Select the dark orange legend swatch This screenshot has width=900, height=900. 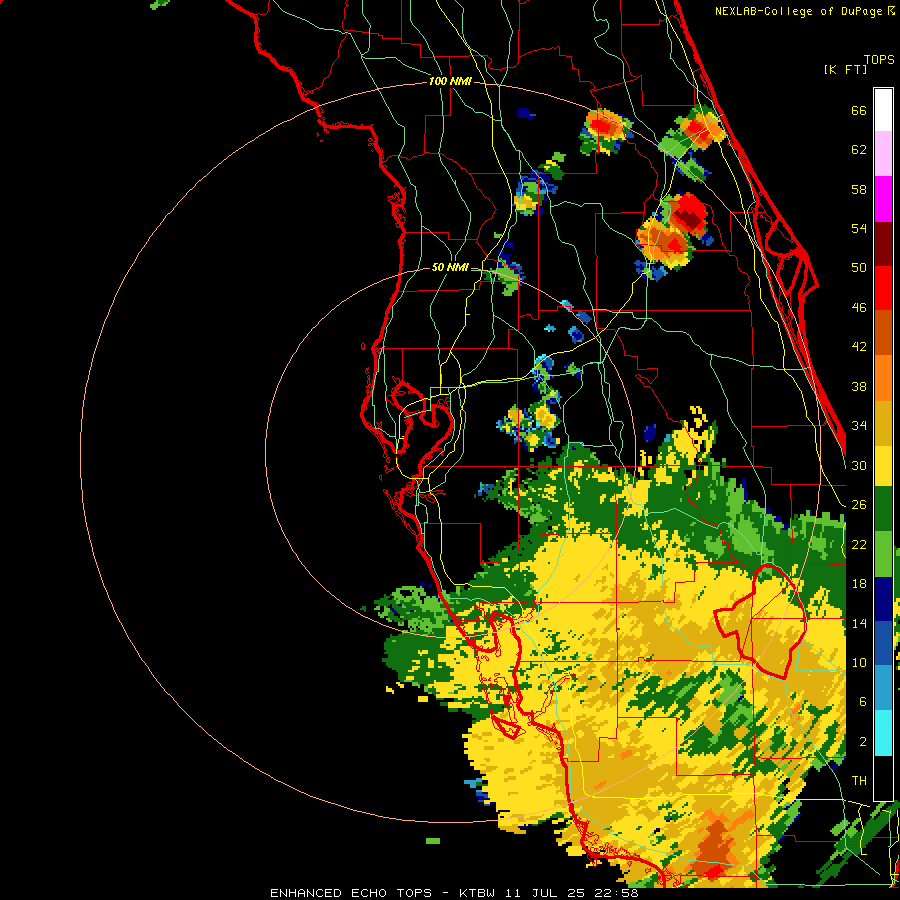(x=883, y=333)
